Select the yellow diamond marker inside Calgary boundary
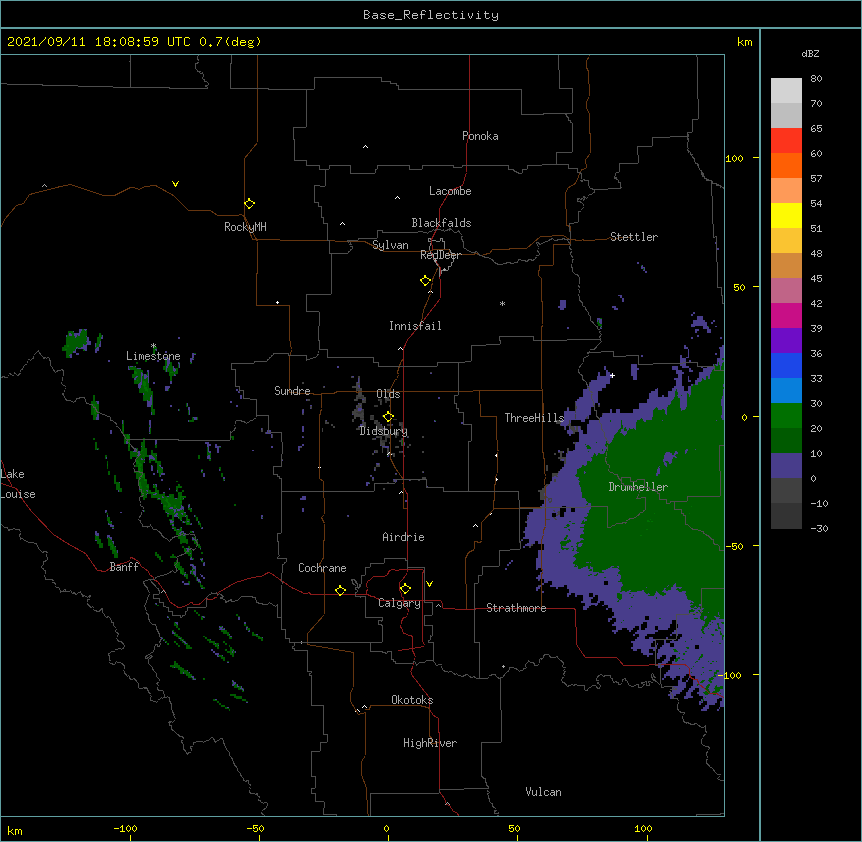This screenshot has width=862, height=842. (x=405, y=589)
